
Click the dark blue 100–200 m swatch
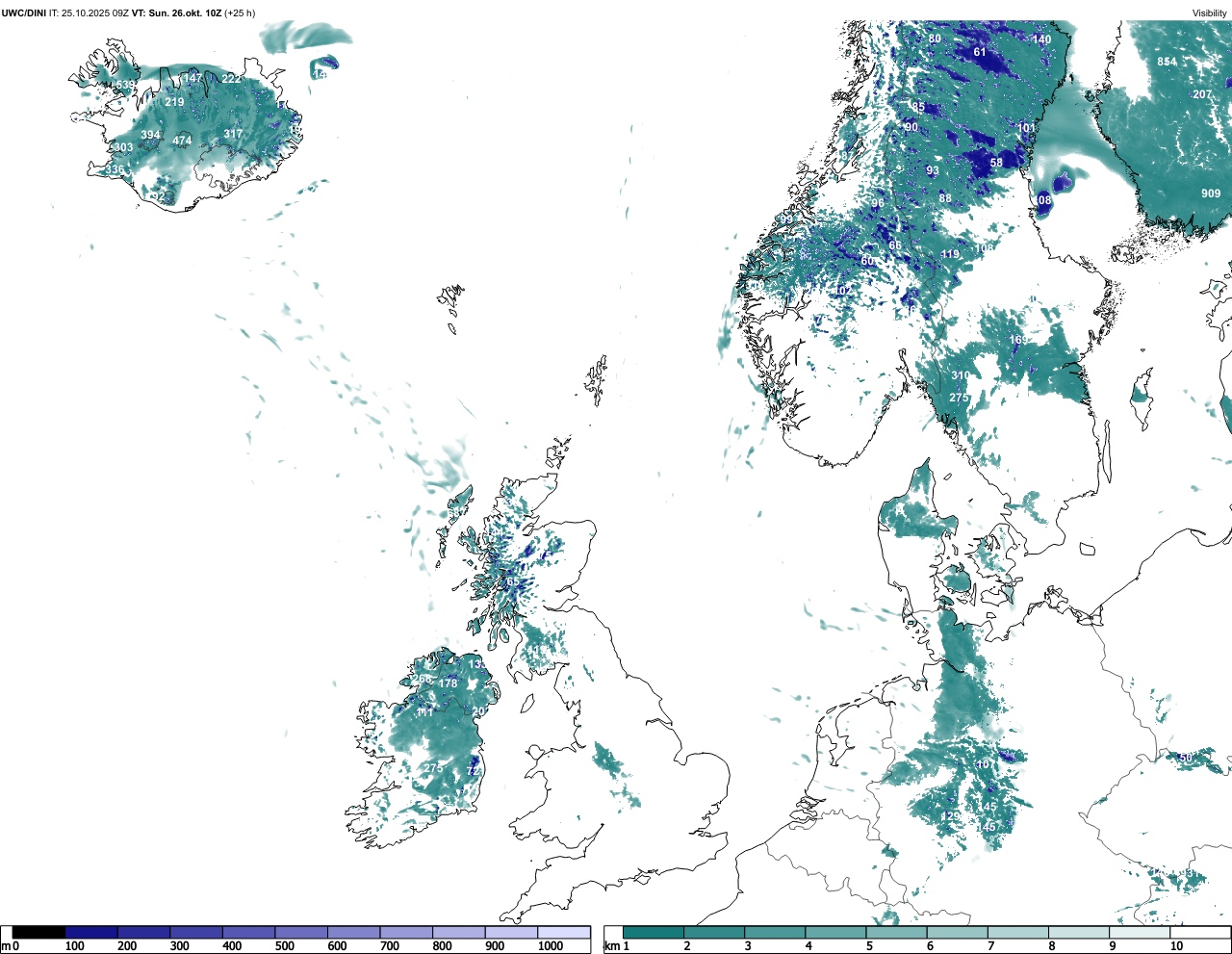[x=91, y=932]
